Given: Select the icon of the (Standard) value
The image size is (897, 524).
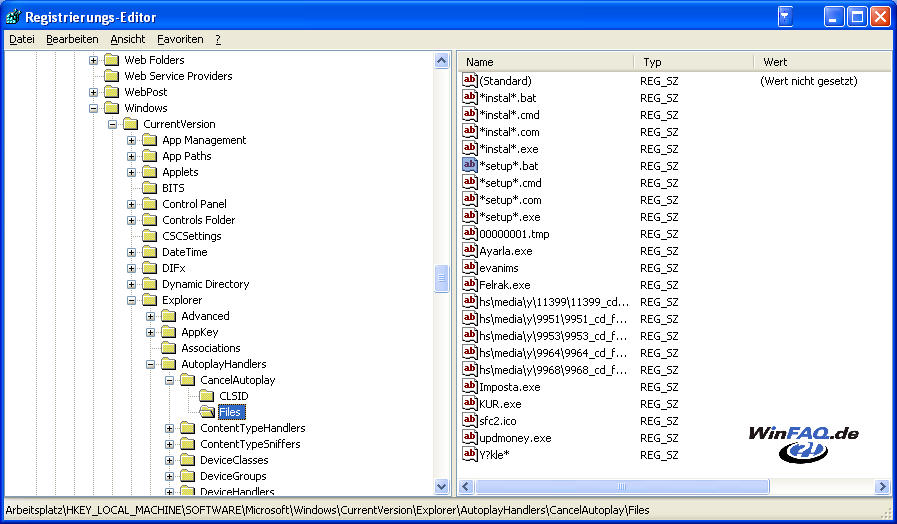Looking at the screenshot, I should tap(470, 80).
